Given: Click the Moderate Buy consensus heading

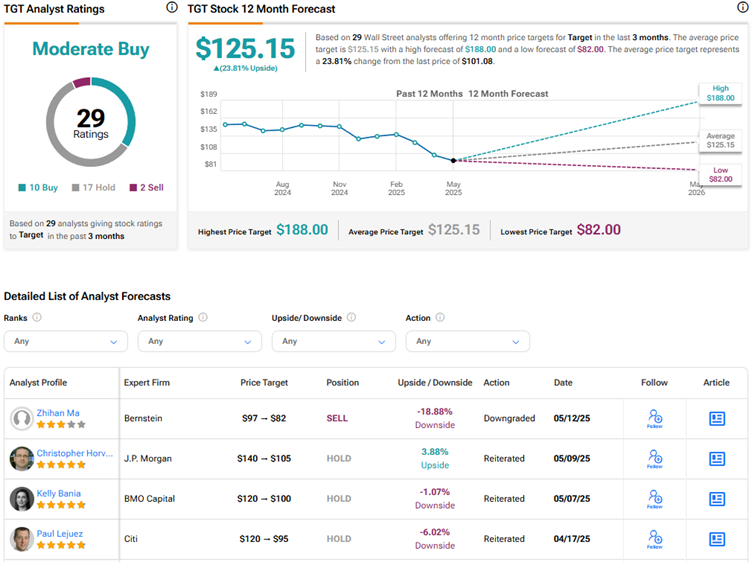Looking at the screenshot, I should [91, 49].
